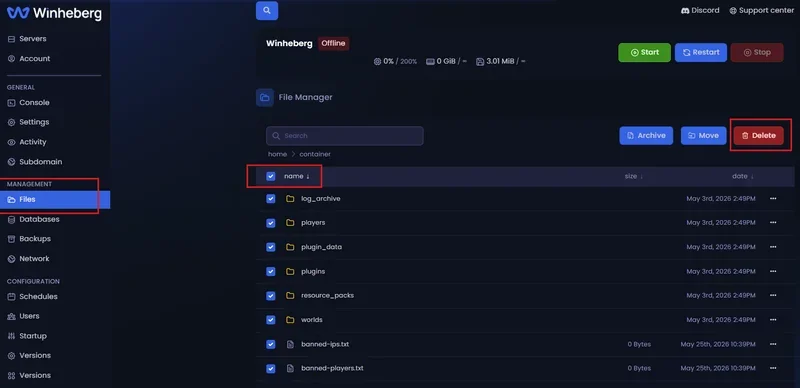The width and height of the screenshot is (800, 388).
Task: Uncheck the banned-ips.txt checkbox
Action: coord(271,345)
